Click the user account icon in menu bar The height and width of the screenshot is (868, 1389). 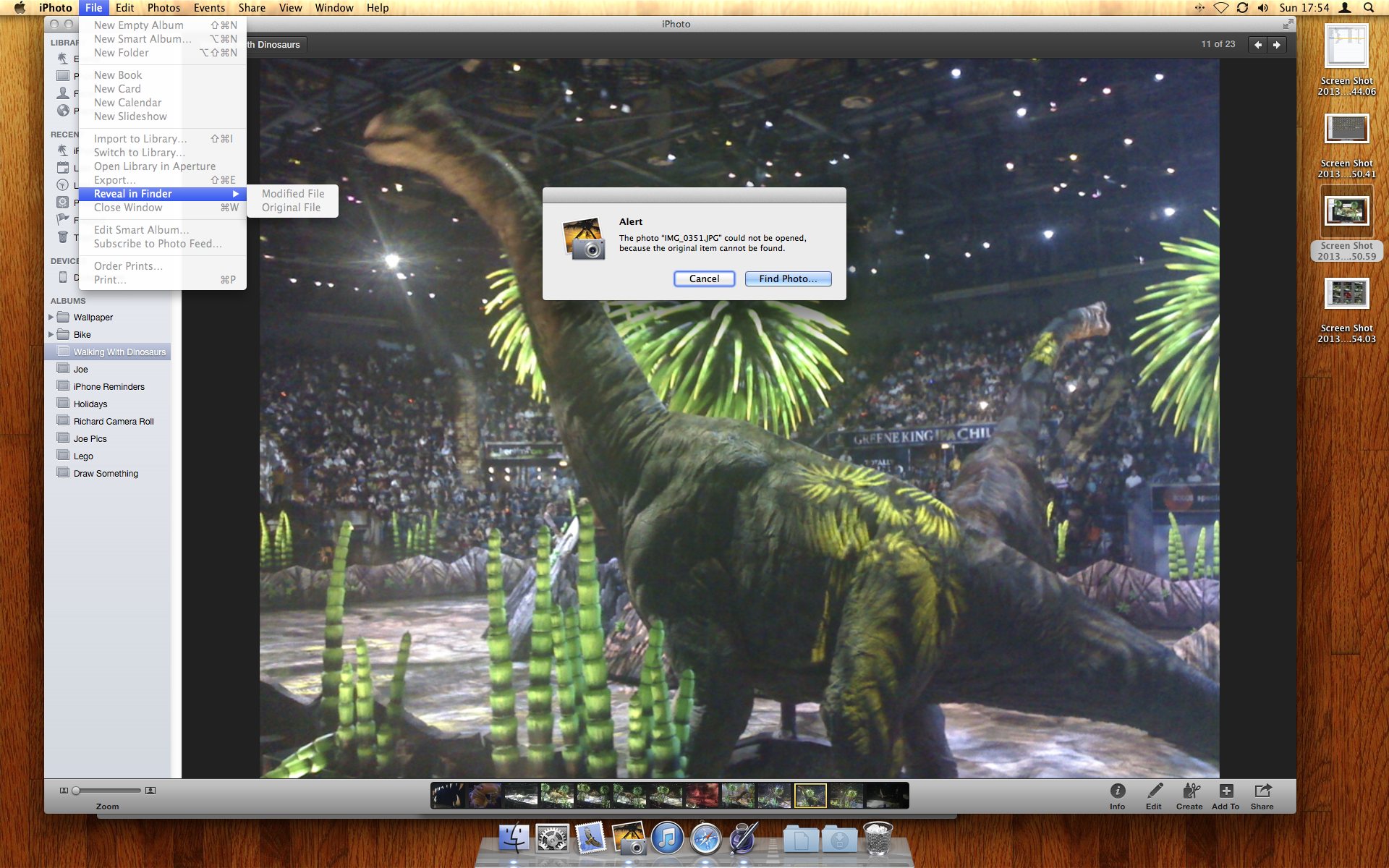1345,8
